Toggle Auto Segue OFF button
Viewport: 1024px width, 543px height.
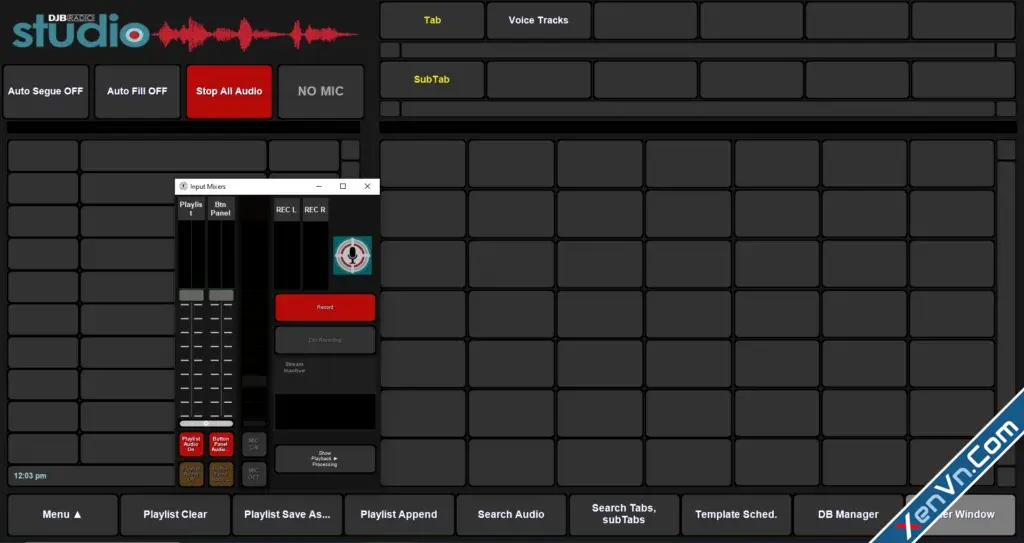(46, 91)
